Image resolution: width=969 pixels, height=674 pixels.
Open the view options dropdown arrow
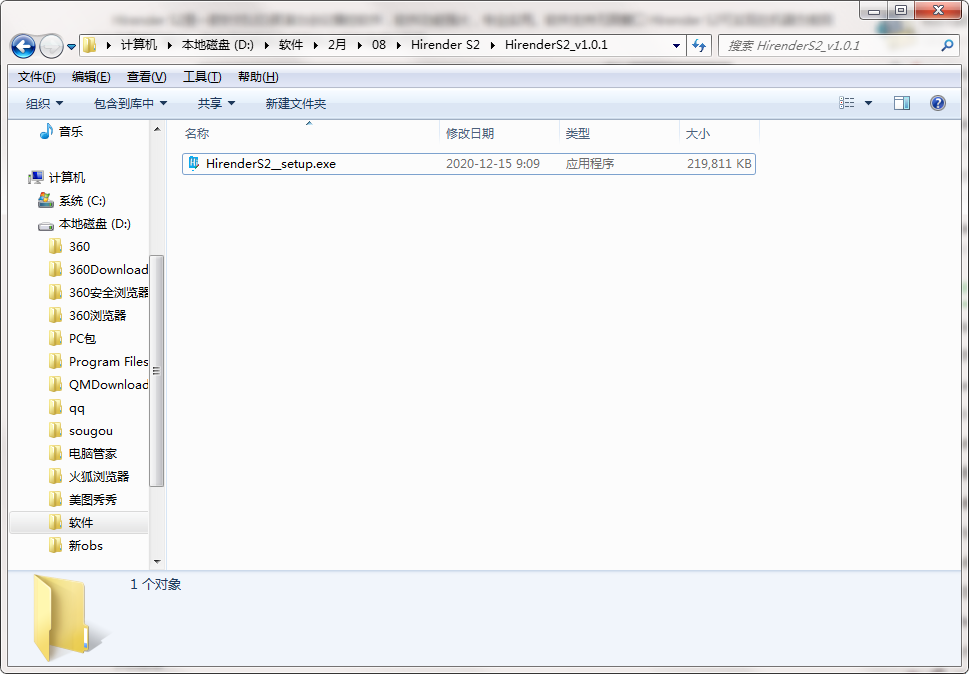[868, 103]
